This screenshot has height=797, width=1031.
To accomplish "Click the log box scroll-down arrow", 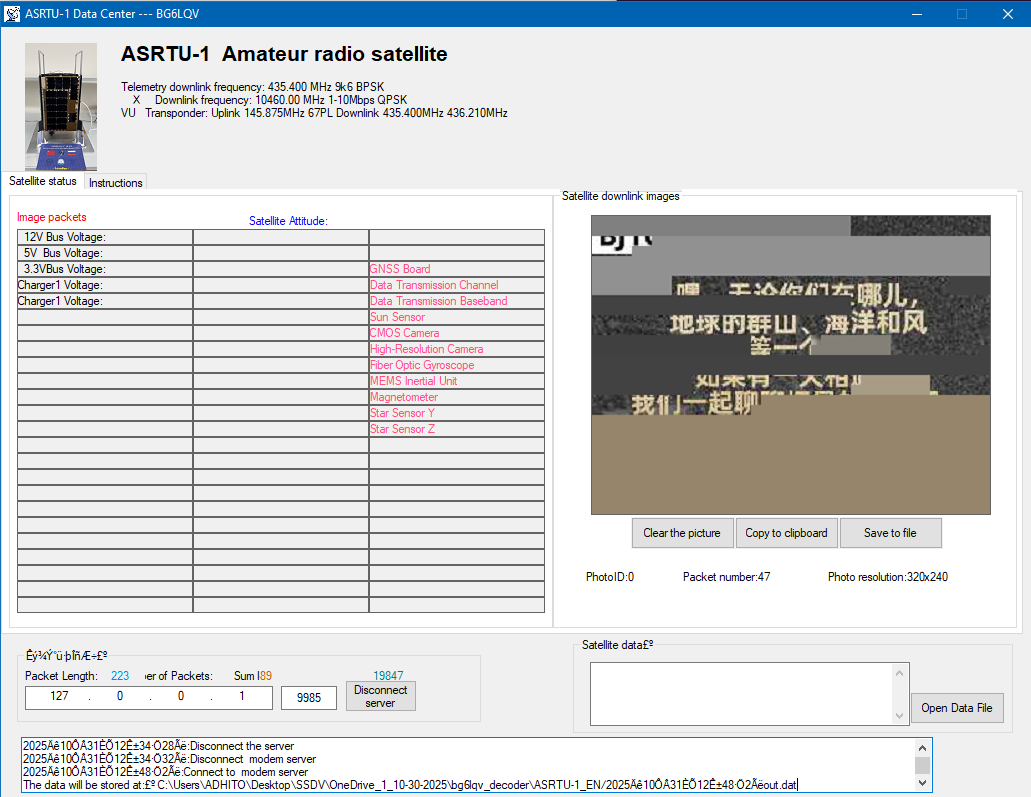I will pos(923,781).
